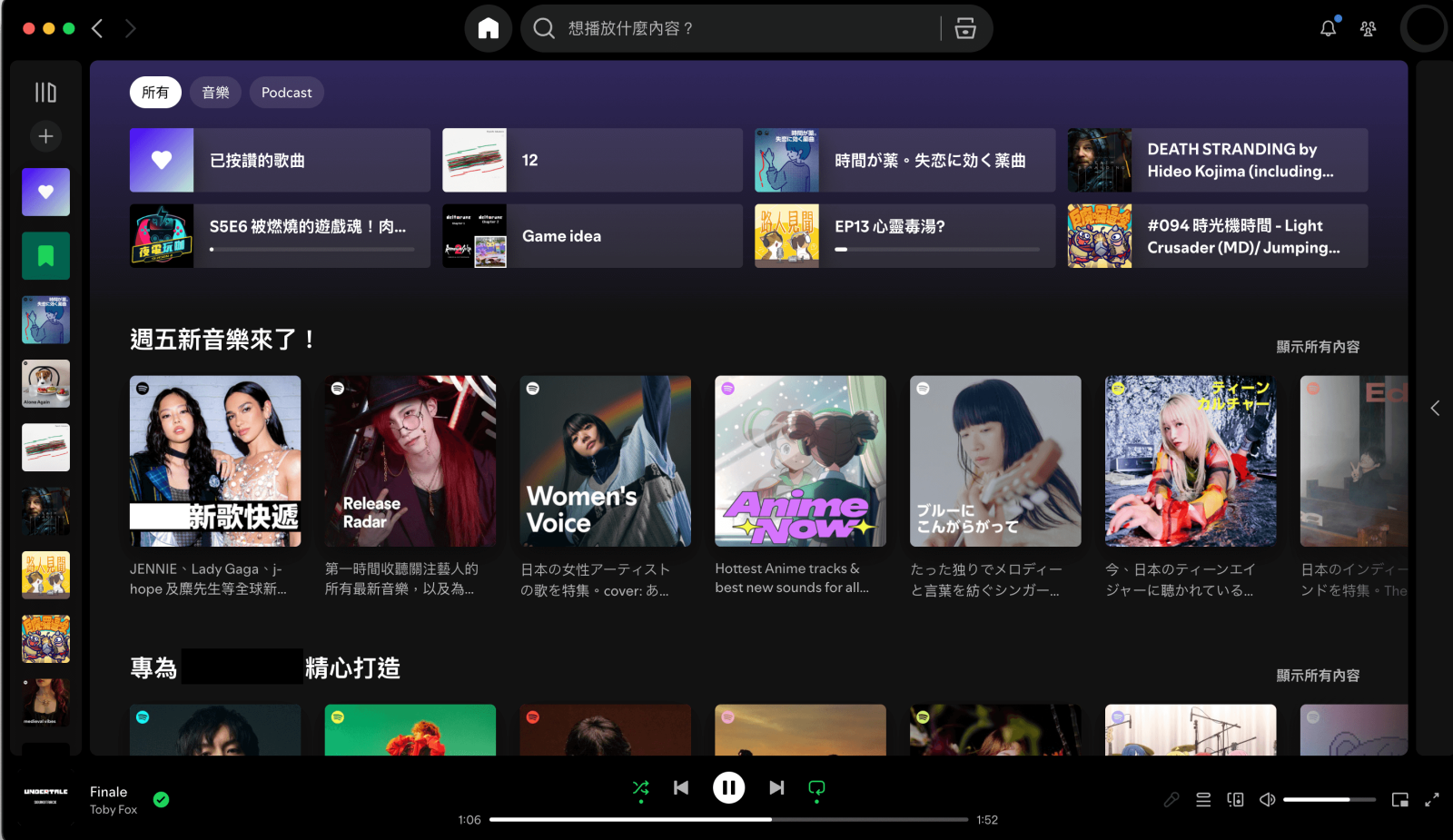
Task: Open notifications bell
Action: [x=1328, y=28]
